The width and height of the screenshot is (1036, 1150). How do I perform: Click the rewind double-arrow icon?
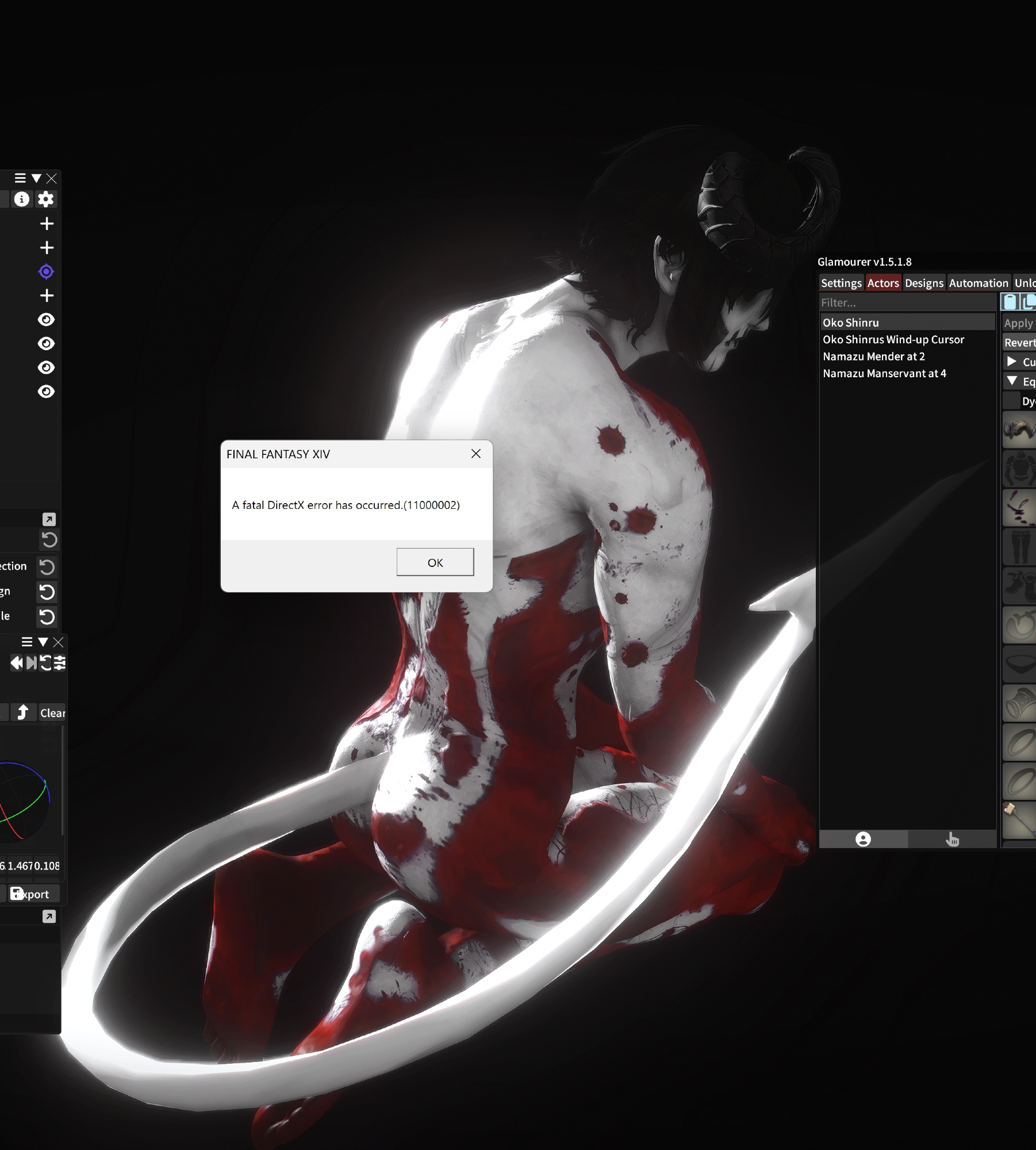point(16,663)
